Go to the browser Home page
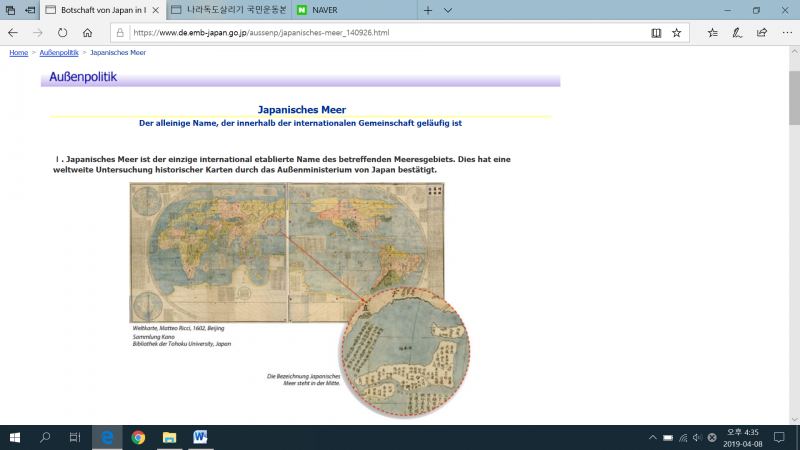 click(x=88, y=32)
